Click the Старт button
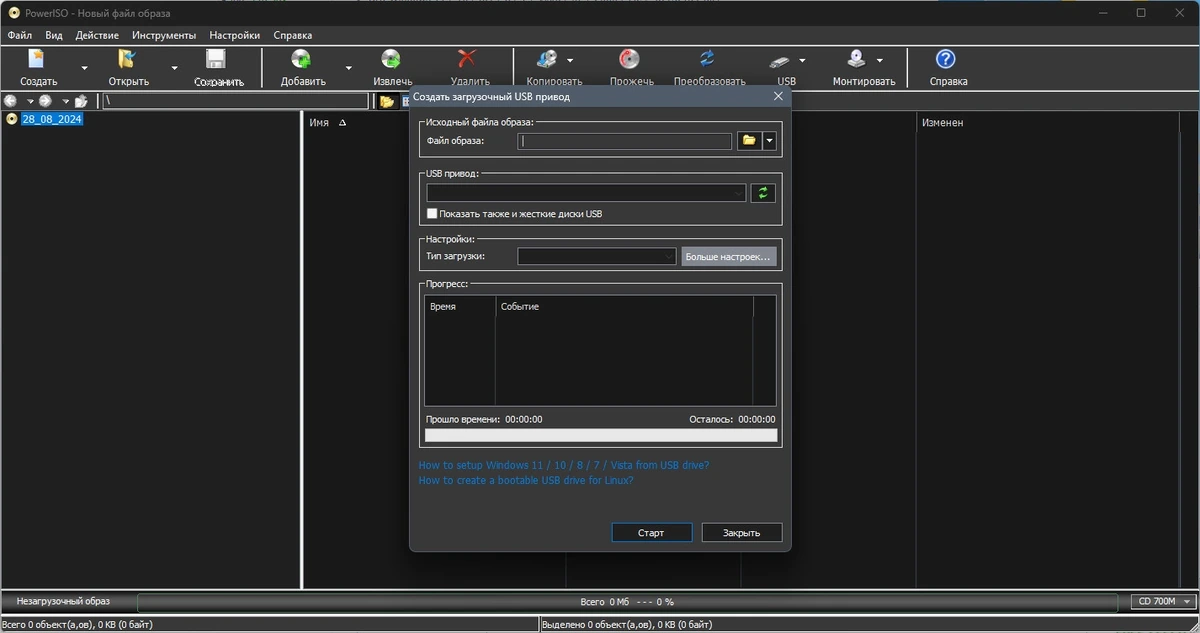Screen dimensions: 1200x633 click(651, 533)
